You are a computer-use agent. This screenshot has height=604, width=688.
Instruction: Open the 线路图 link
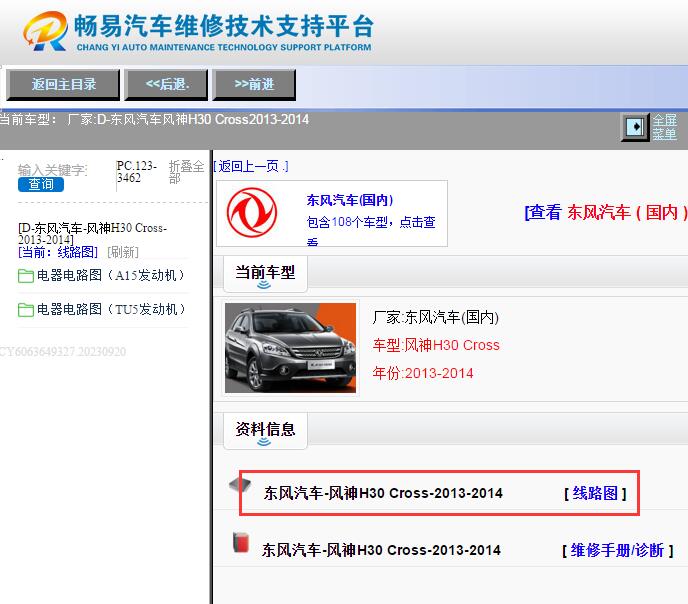pos(595,493)
